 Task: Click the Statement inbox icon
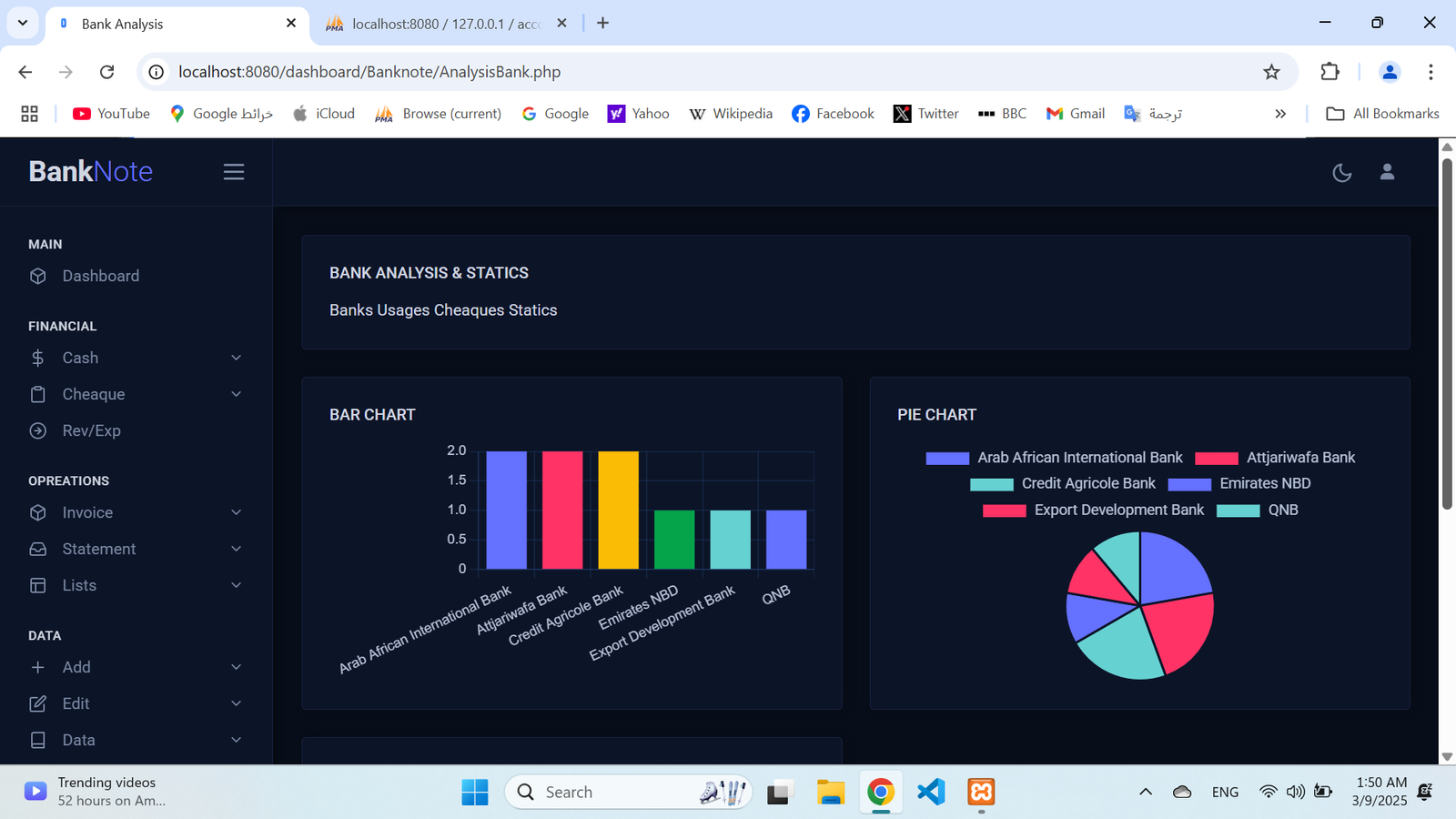point(38,549)
